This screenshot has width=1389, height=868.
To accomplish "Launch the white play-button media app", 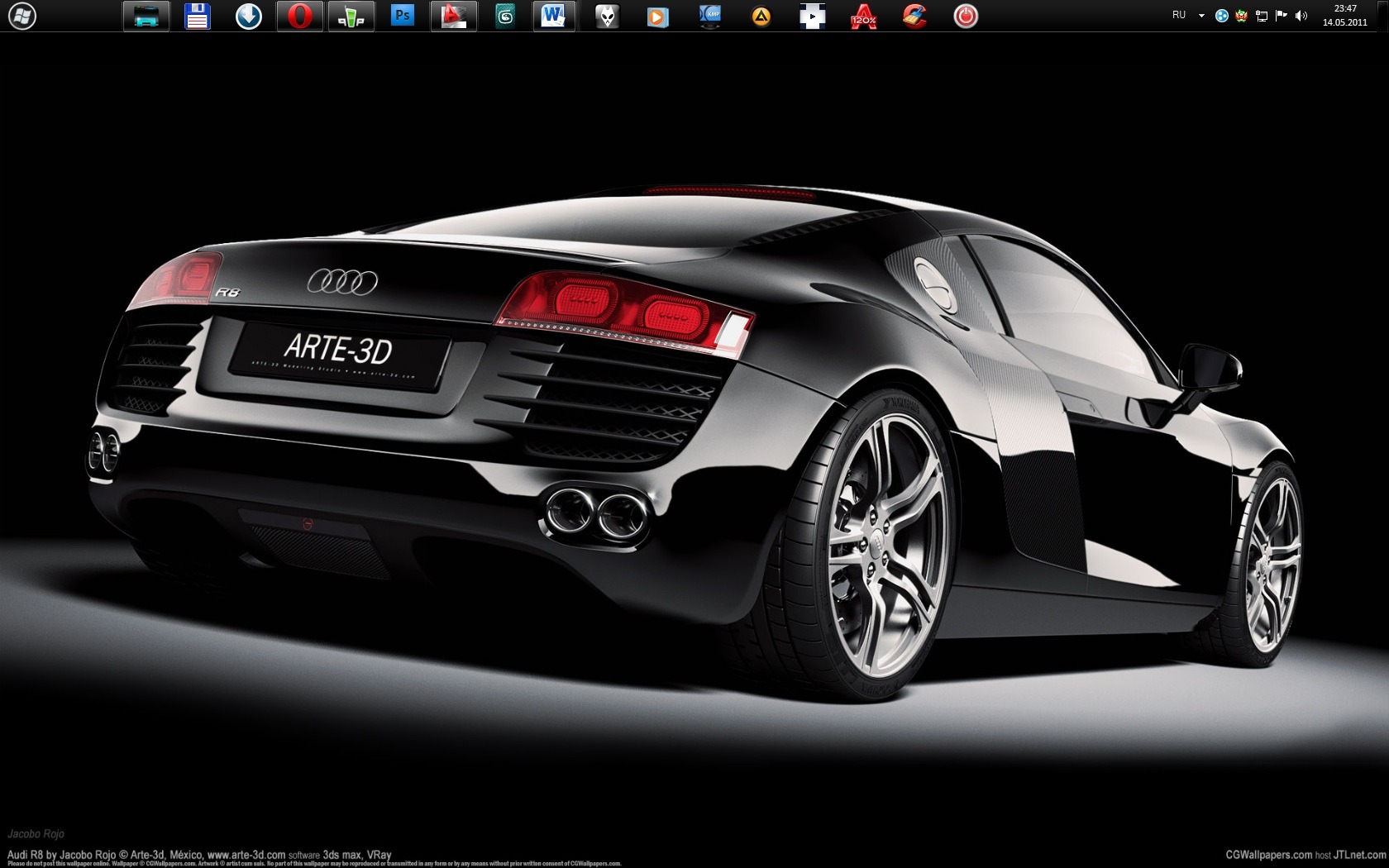I will [813, 16].
